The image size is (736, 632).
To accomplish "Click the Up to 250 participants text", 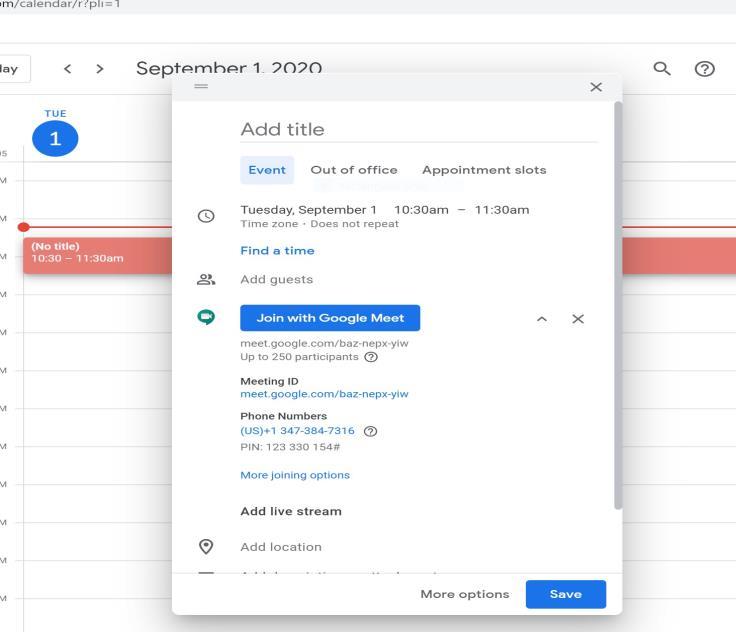I will [x=299, y=357].
